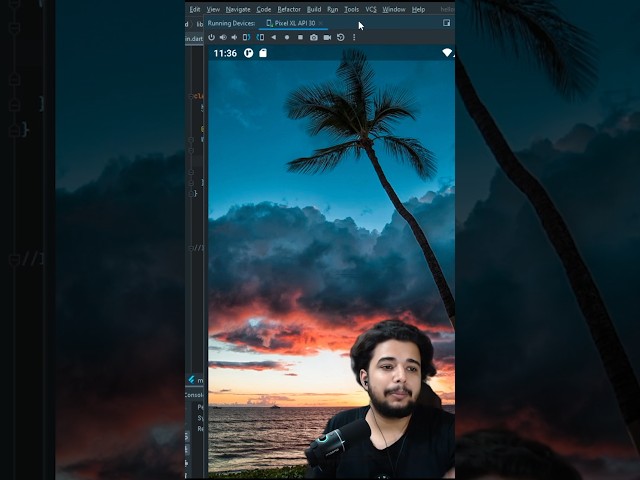Open the Navigate menu
Viewport: 640px width, 480px height.
[x=238, y=9]
